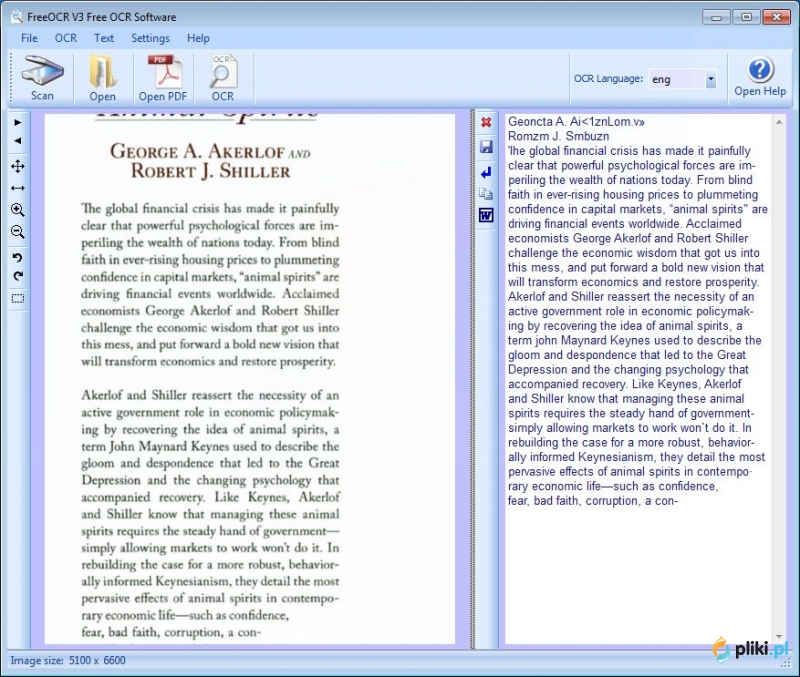Open the File menu
Screen dimensions: 800x677
coord(29,38)
